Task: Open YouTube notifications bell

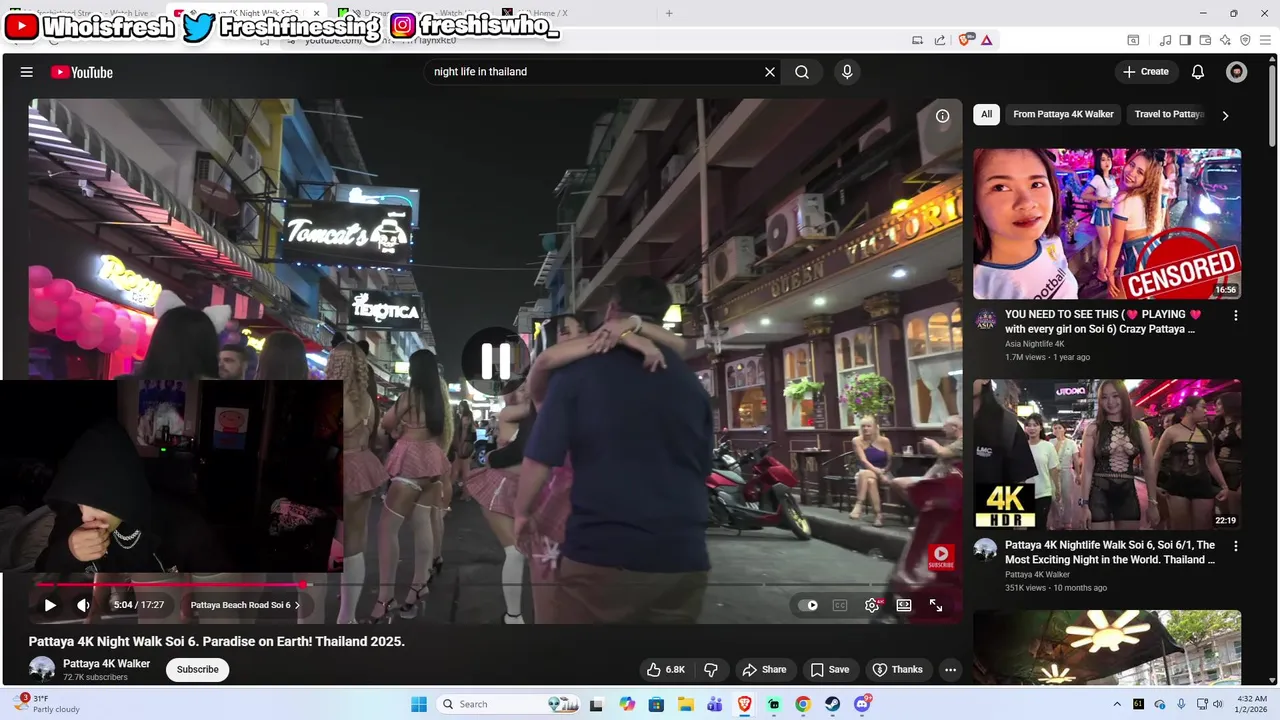Action: point(1198,72)
